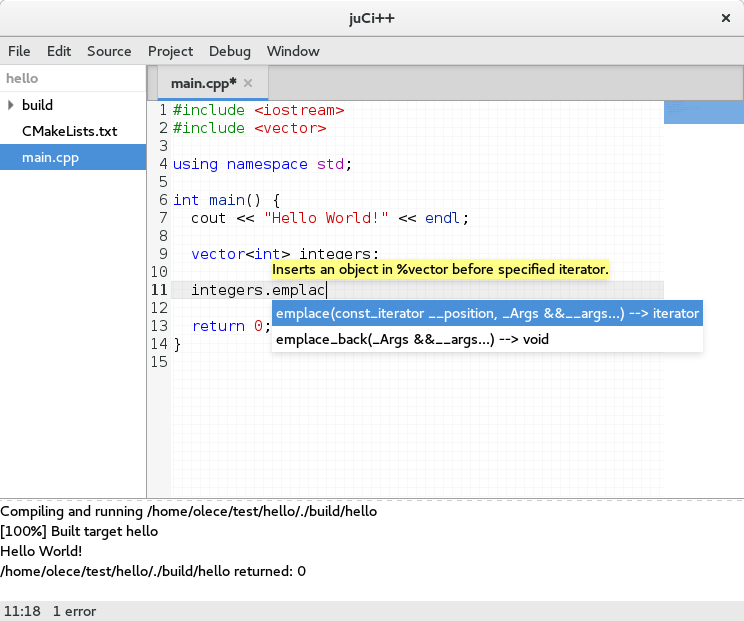Open the Window menu

[x=293, y=51]
